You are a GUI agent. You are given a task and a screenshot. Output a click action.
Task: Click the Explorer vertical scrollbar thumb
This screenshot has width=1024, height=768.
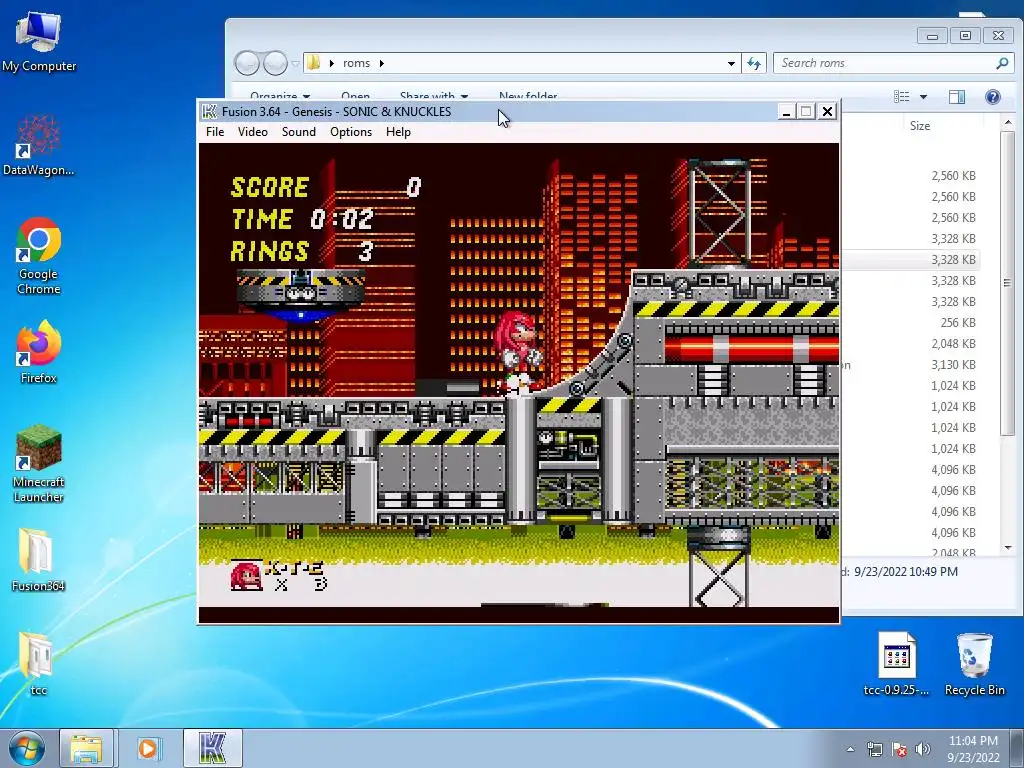pos(1007,282)
